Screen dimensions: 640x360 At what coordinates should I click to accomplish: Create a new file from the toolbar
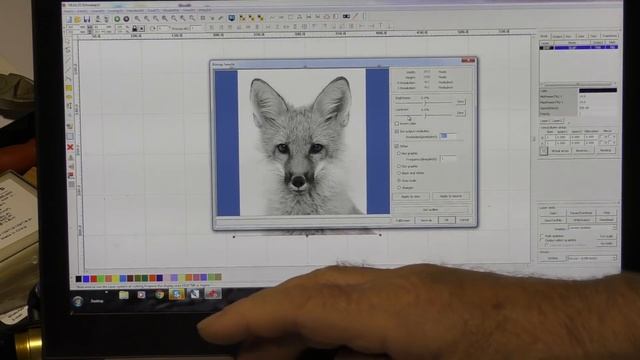click(69, 19)
